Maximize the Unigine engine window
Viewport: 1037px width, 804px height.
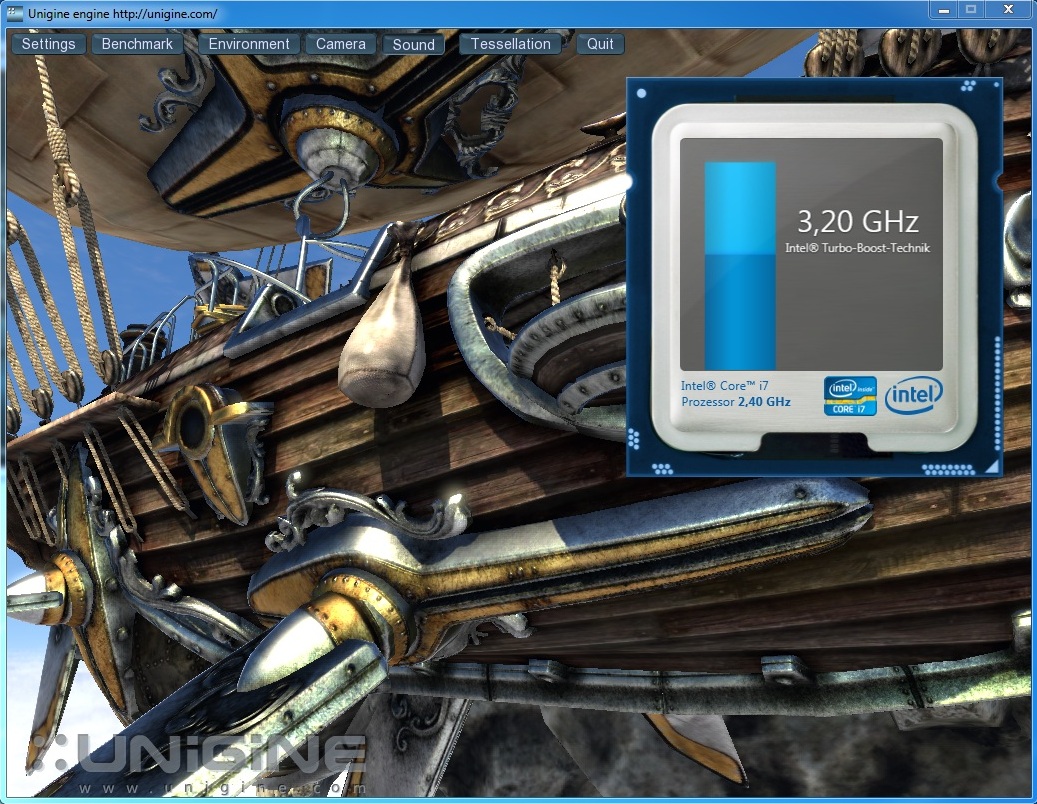coord(971,10)
